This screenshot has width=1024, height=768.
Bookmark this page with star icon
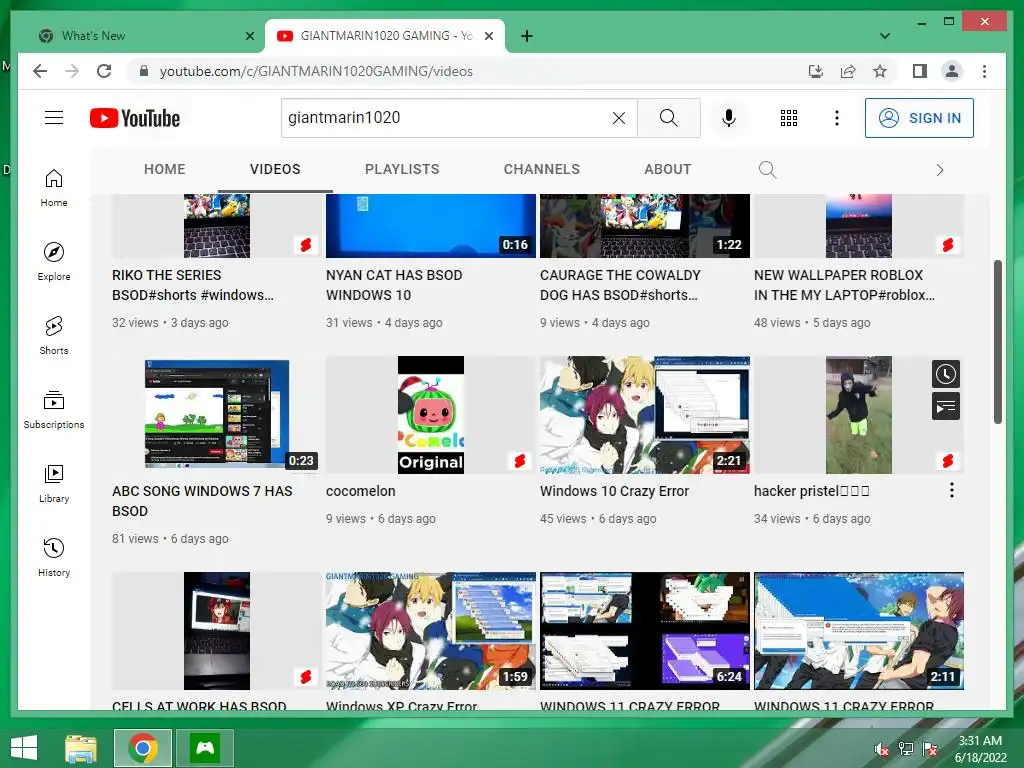tap(880, 71)
